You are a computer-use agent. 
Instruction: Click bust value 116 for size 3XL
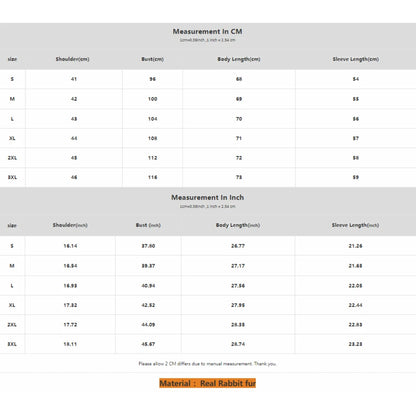(x=152, y=177)
